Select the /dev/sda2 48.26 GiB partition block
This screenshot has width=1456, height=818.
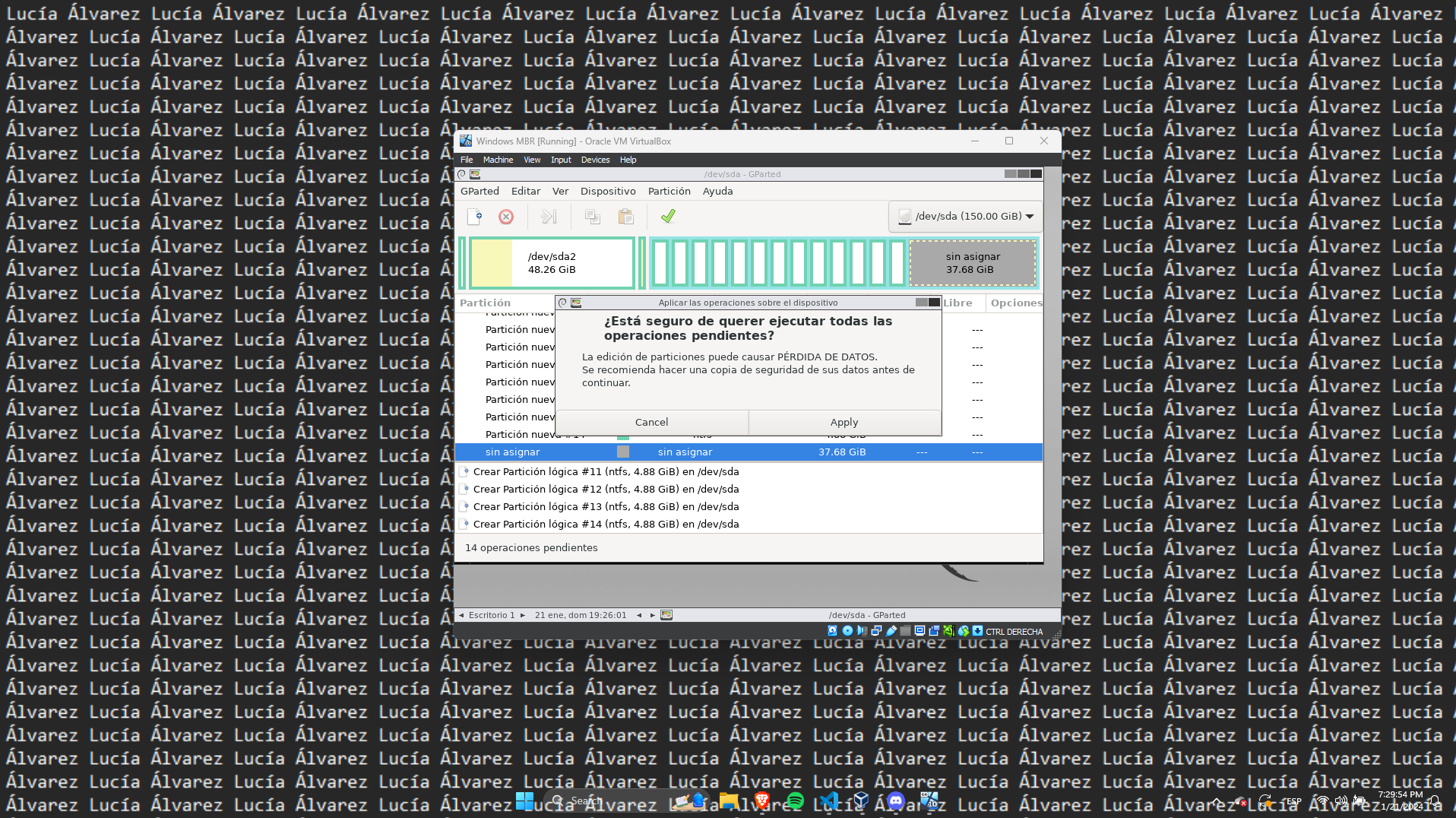tap(552, 263)
